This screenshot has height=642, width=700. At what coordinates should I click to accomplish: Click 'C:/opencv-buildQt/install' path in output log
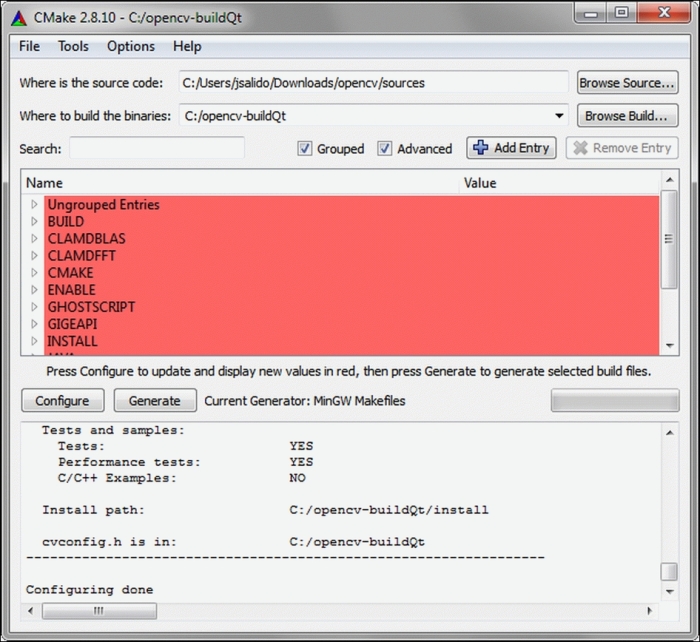389,510
